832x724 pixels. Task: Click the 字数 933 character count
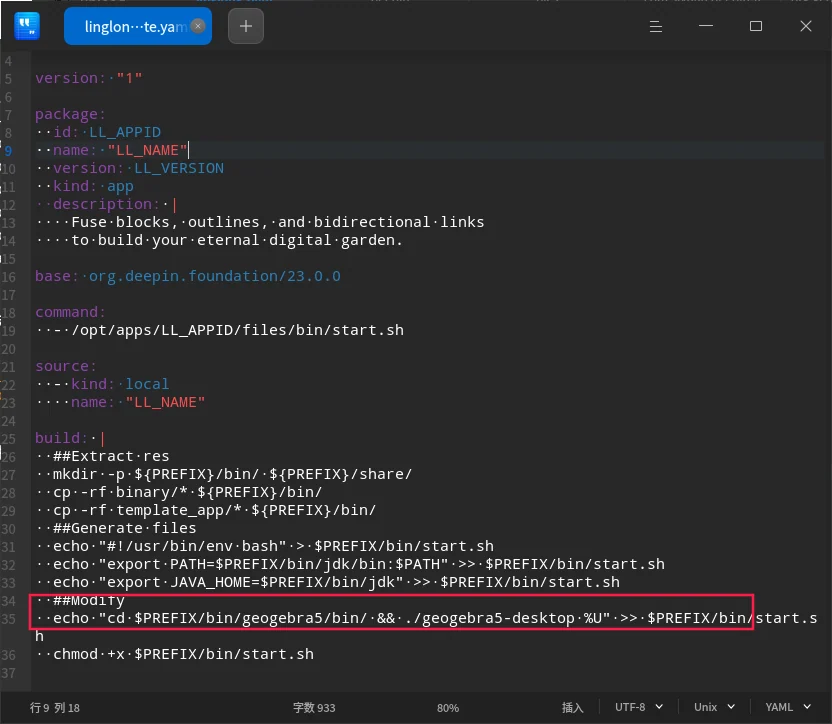coord(314,708)
